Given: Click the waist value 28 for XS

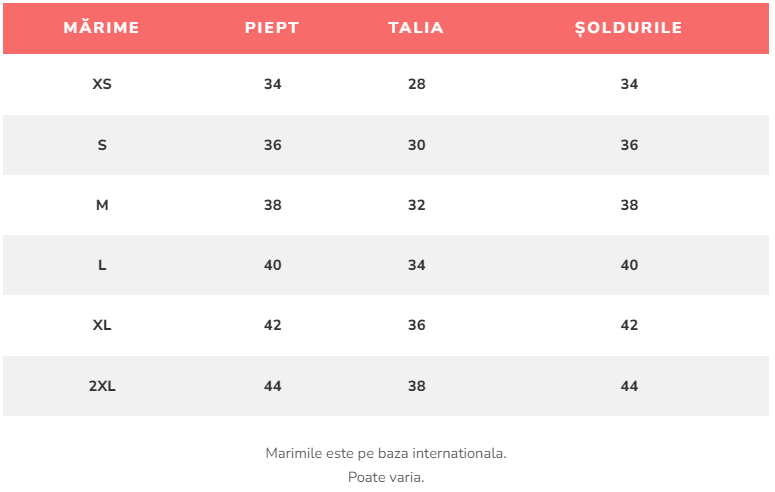Looking at the screenshot, I should 417,85.
